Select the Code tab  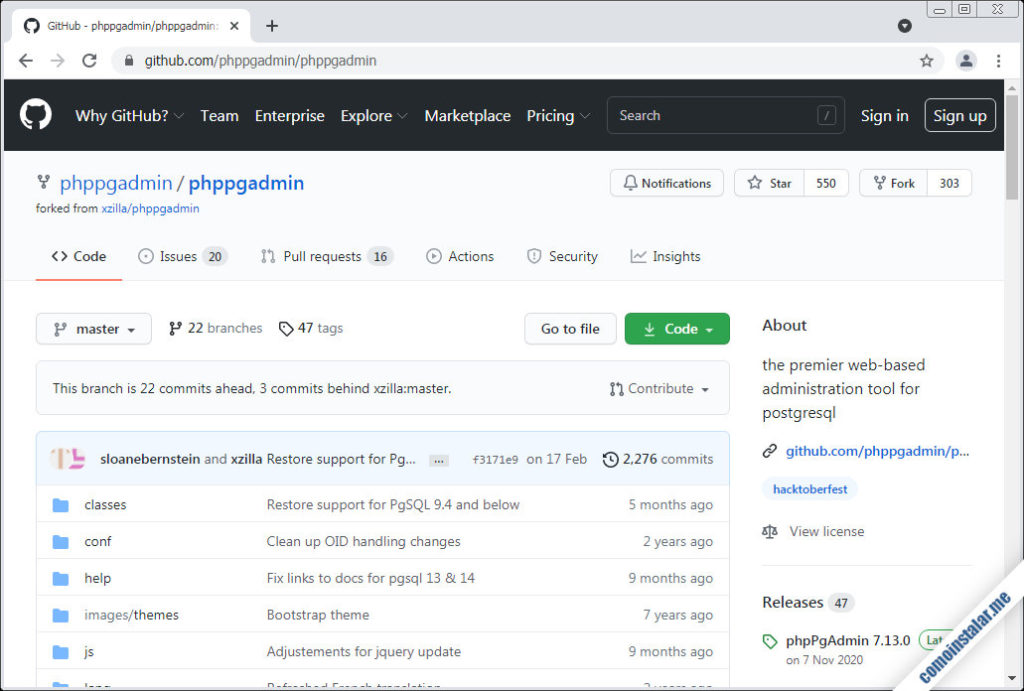(79, 256)
